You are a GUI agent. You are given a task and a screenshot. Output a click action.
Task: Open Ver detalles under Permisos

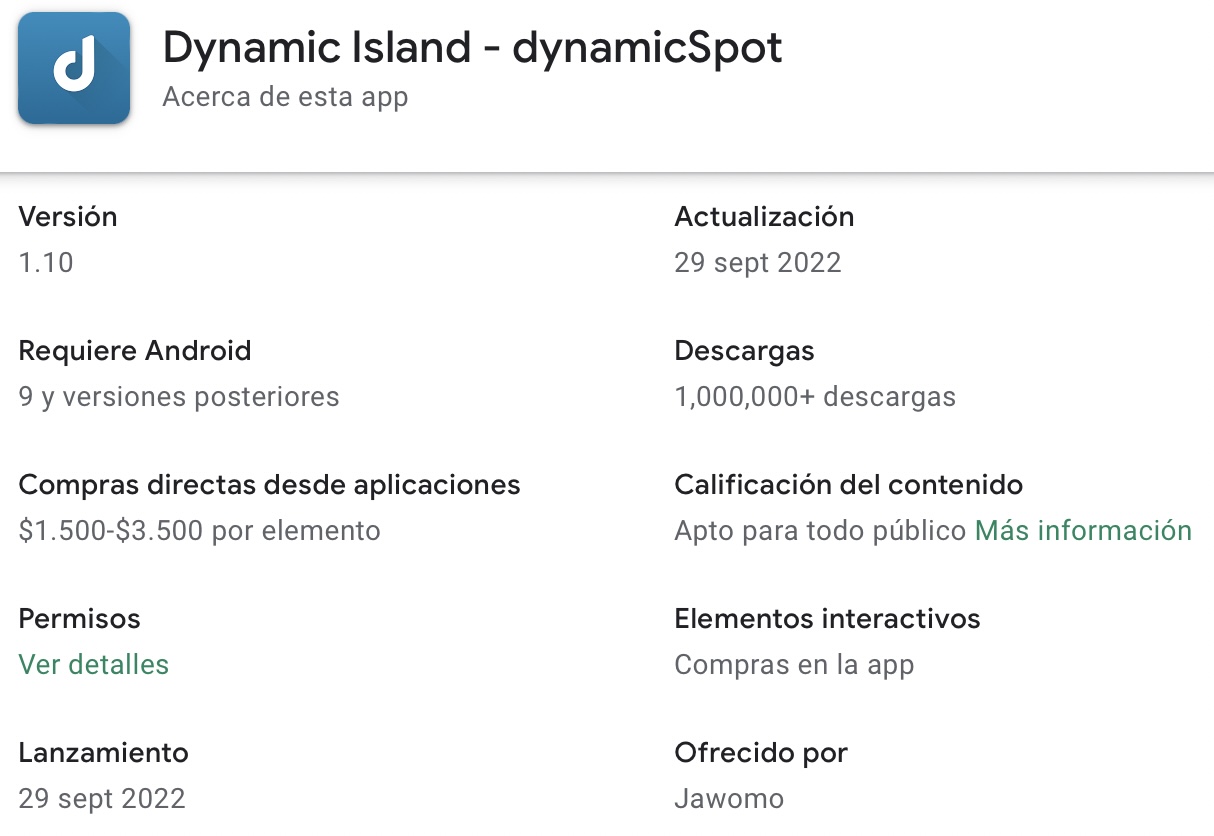[94, 665]
